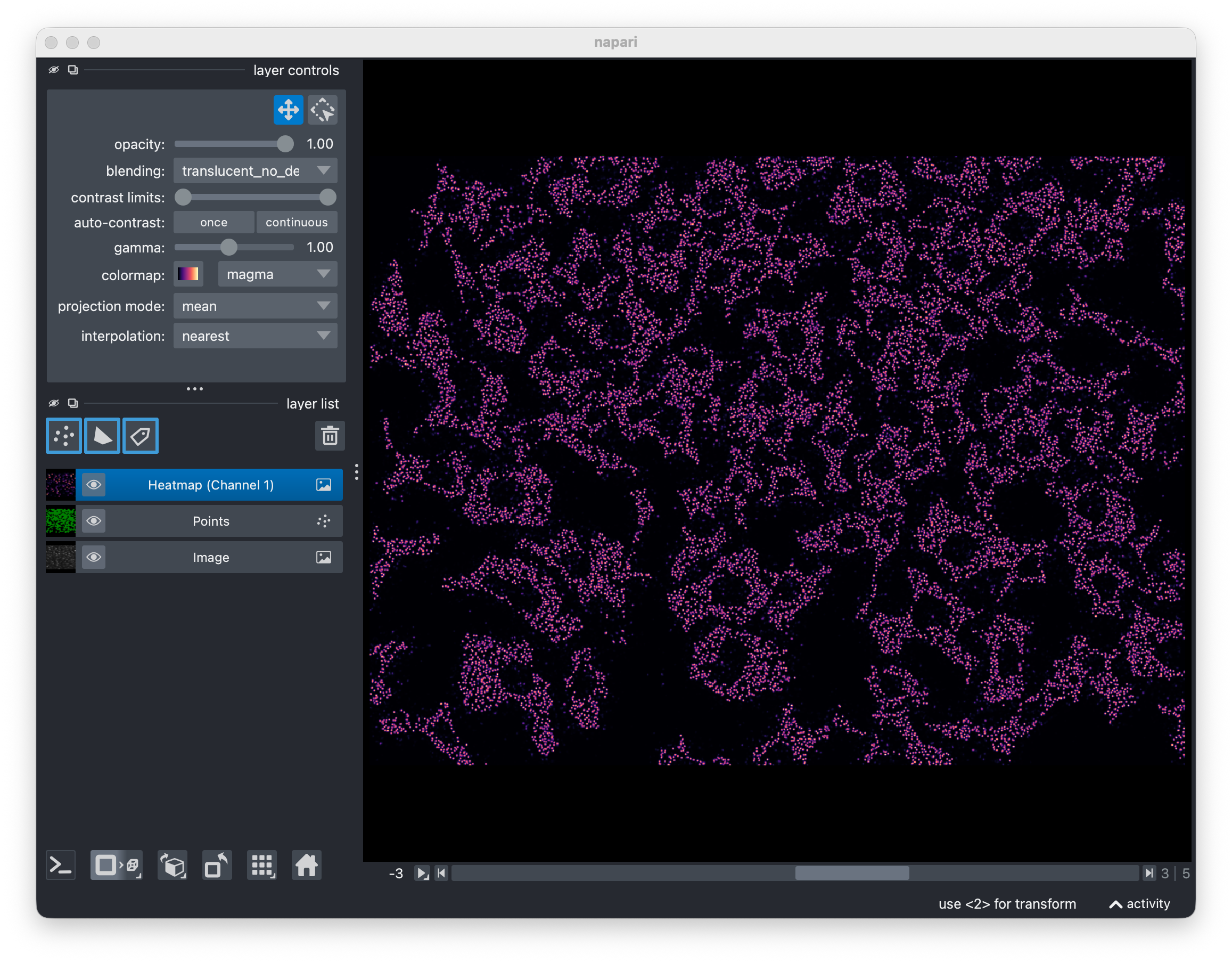This screenshot has width=1232, height=963.
Task: Click the 'use <2> for transform' status text
Action: tap(1007, 904)
